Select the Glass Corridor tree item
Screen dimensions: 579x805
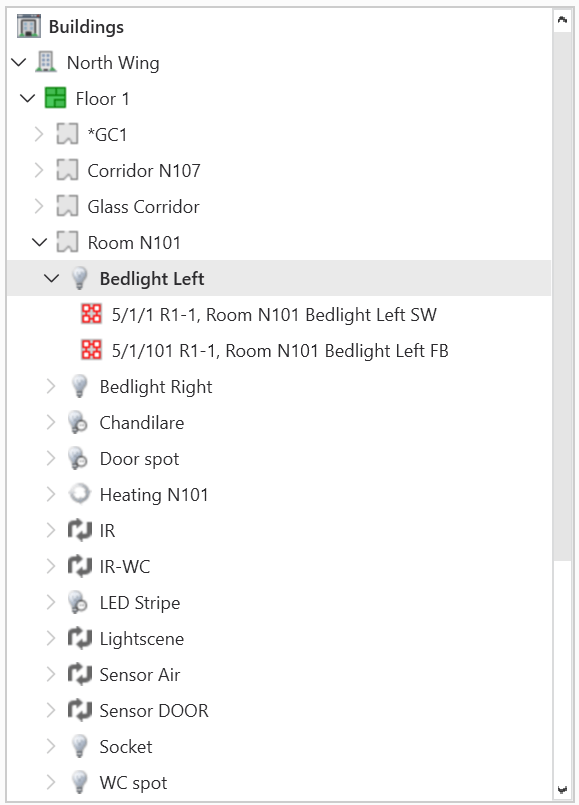pyautogui.click(x=143, y=206)
